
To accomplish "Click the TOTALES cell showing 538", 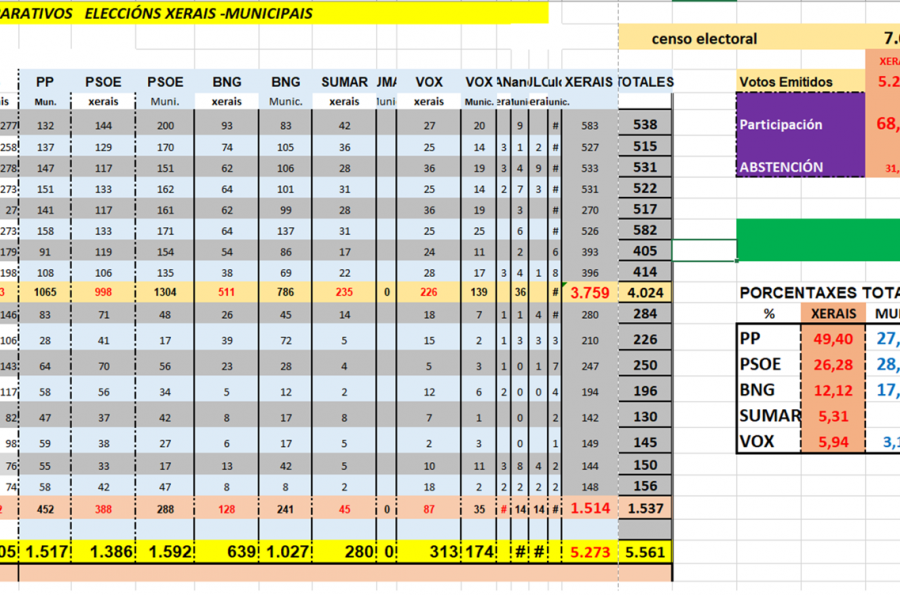I will tap(645, 125).
